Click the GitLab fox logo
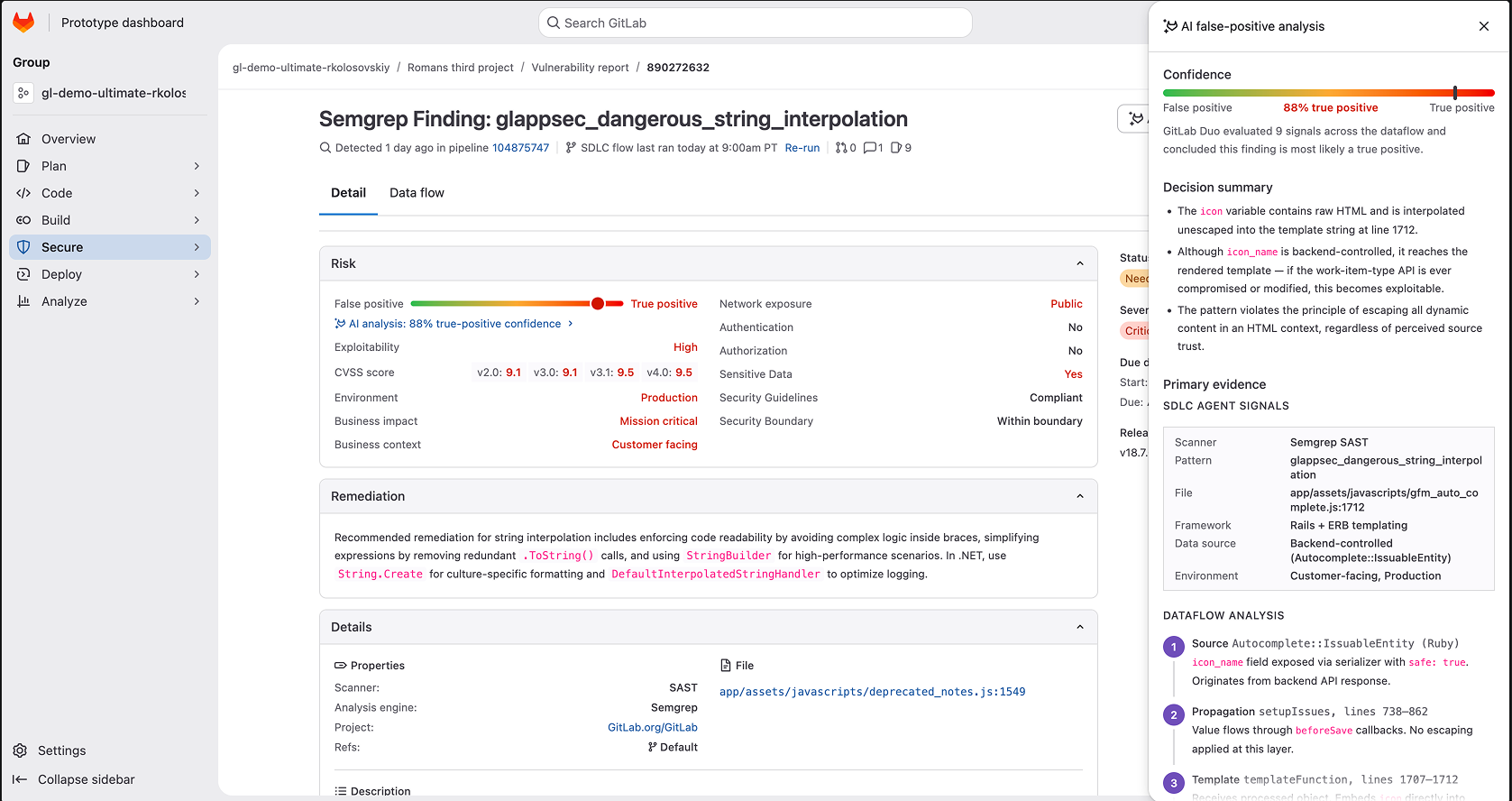 (23, 23)
